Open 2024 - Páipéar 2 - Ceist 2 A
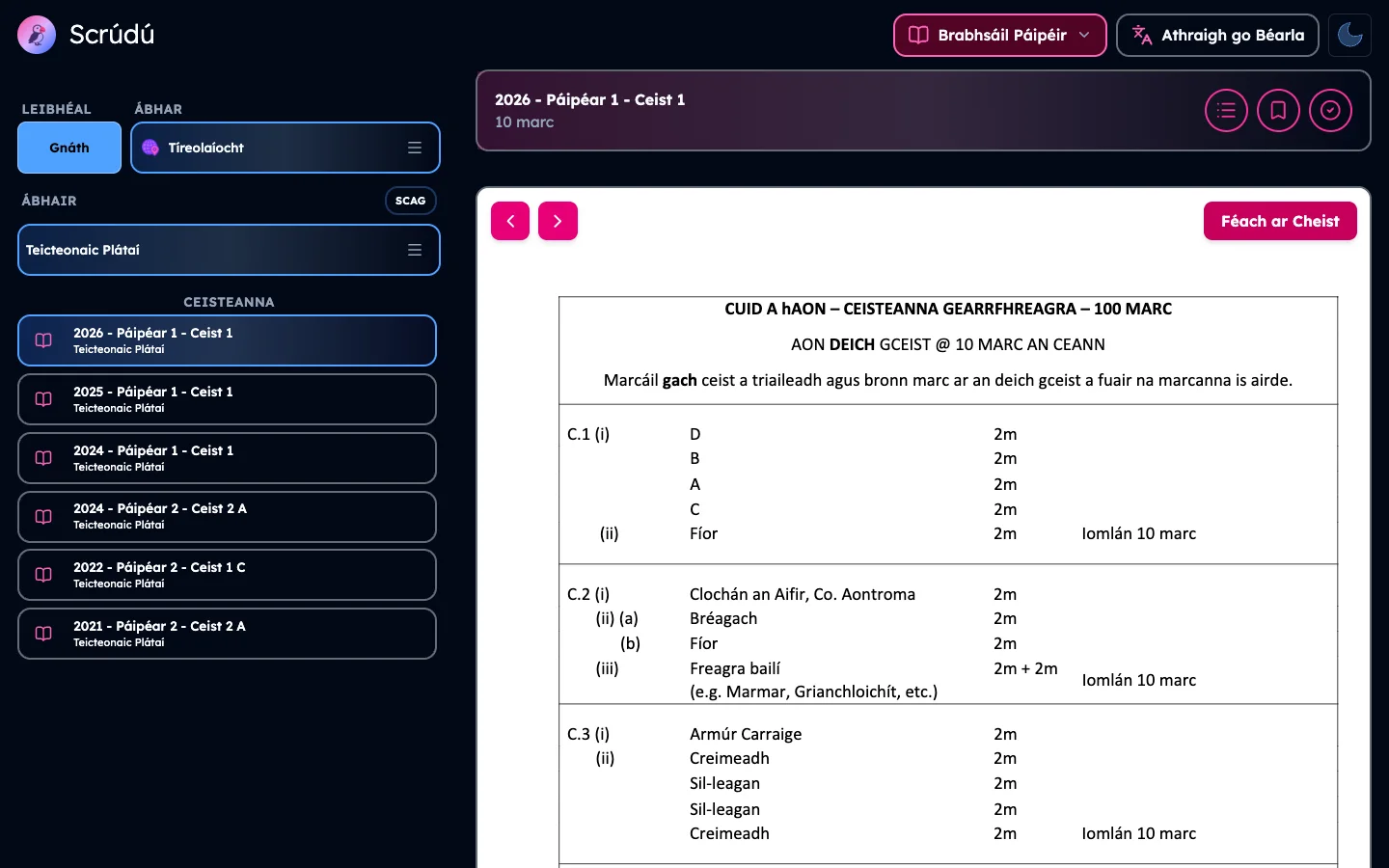The height and width of the screenshot is (868, 1389). click(x=227, y=517)
